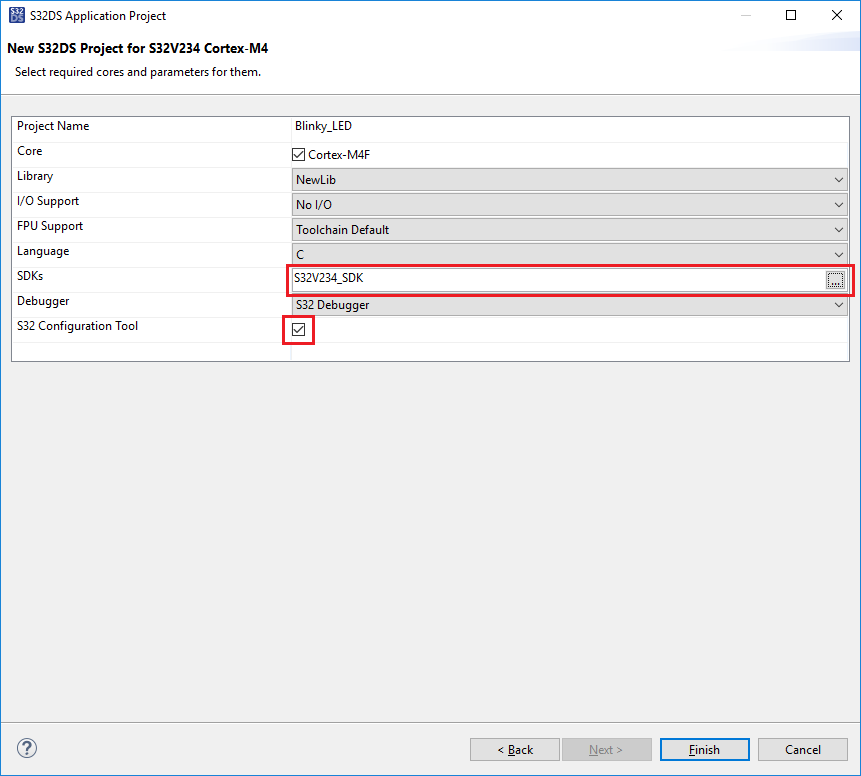Open the SDKs browse ellipsis button
Image resolution: width=861 pixels, height=776 pixels.
coord(835,280)
